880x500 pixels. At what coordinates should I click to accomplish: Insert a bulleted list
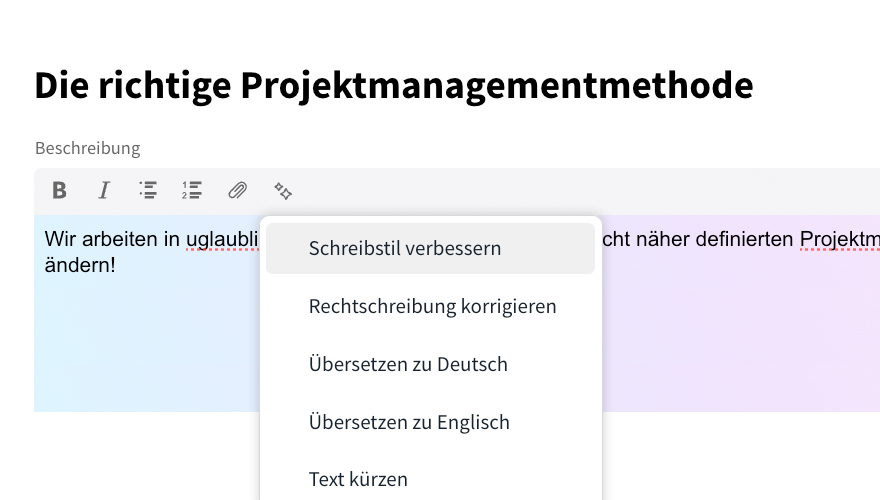click(148, 190)
